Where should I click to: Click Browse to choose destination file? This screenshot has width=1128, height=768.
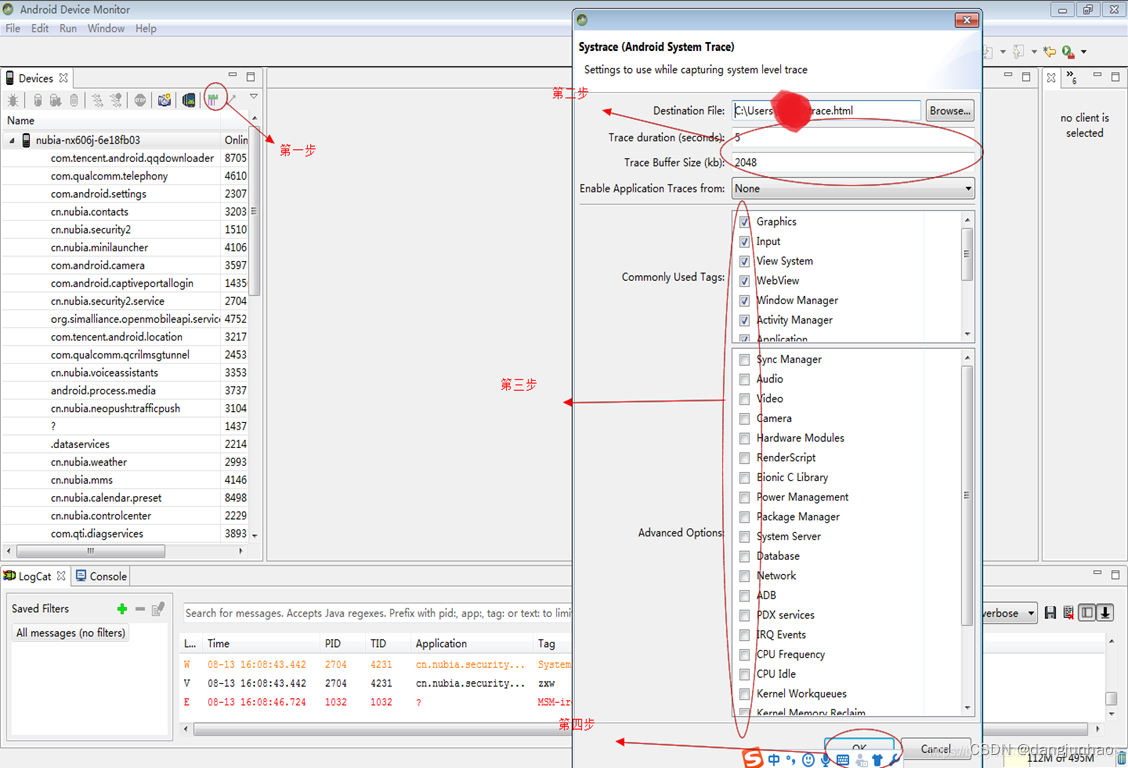(948, 110)
